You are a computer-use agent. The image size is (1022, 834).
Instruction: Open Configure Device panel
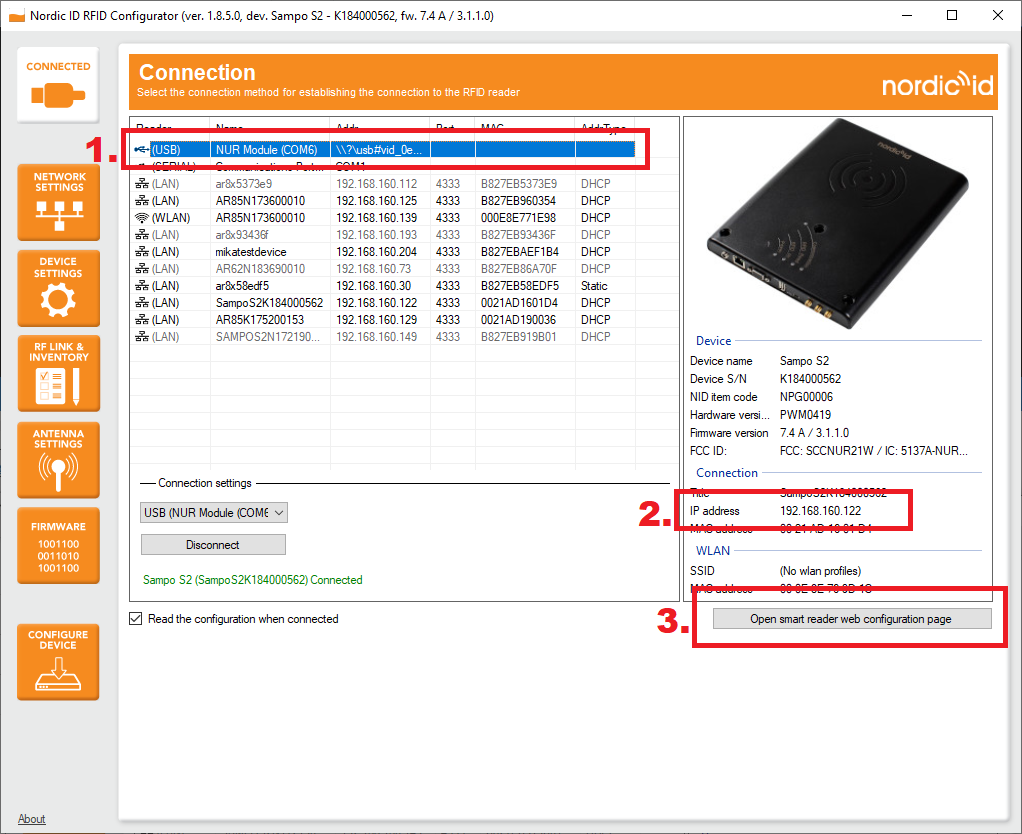58,662
